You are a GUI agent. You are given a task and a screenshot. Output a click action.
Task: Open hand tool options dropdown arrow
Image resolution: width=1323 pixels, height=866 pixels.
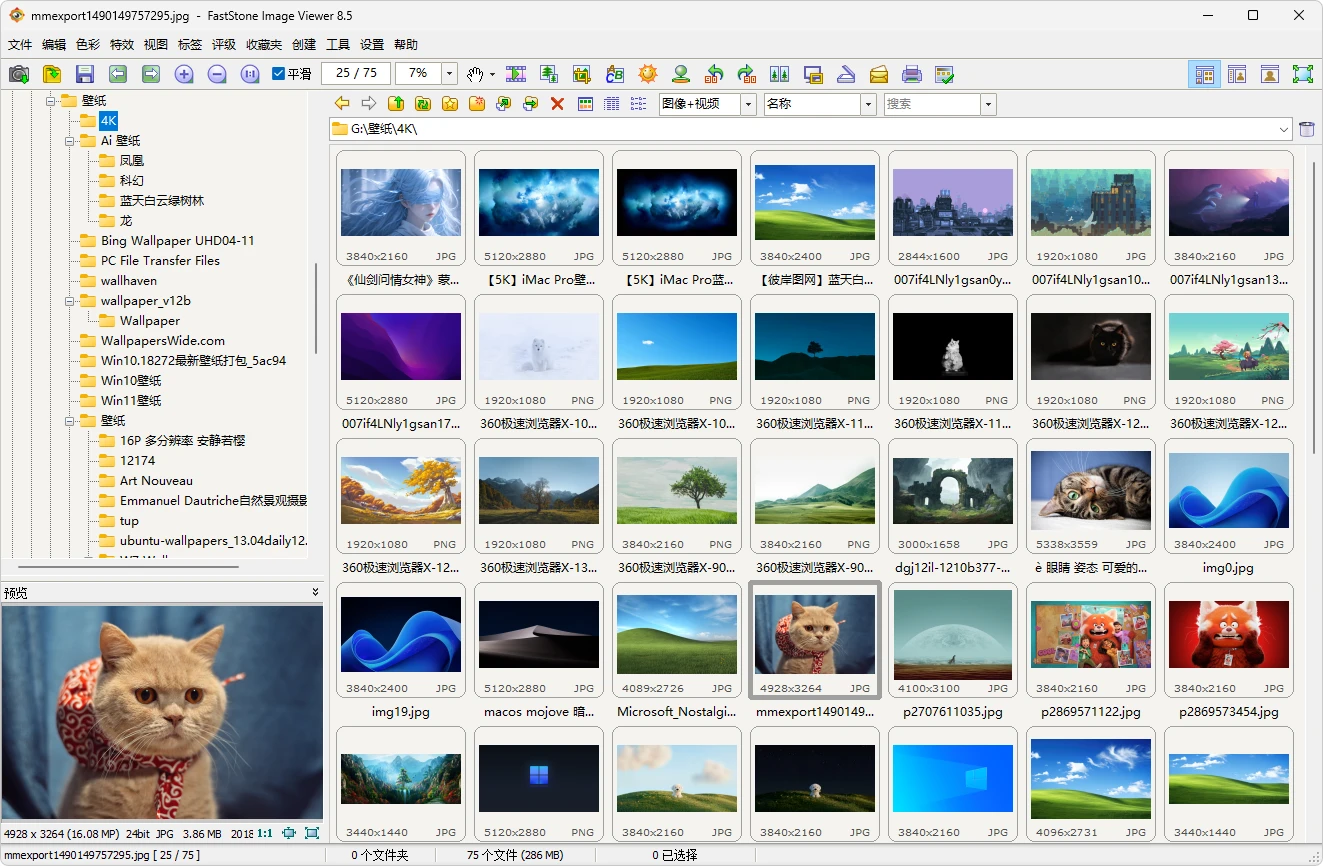pos(492,74)
